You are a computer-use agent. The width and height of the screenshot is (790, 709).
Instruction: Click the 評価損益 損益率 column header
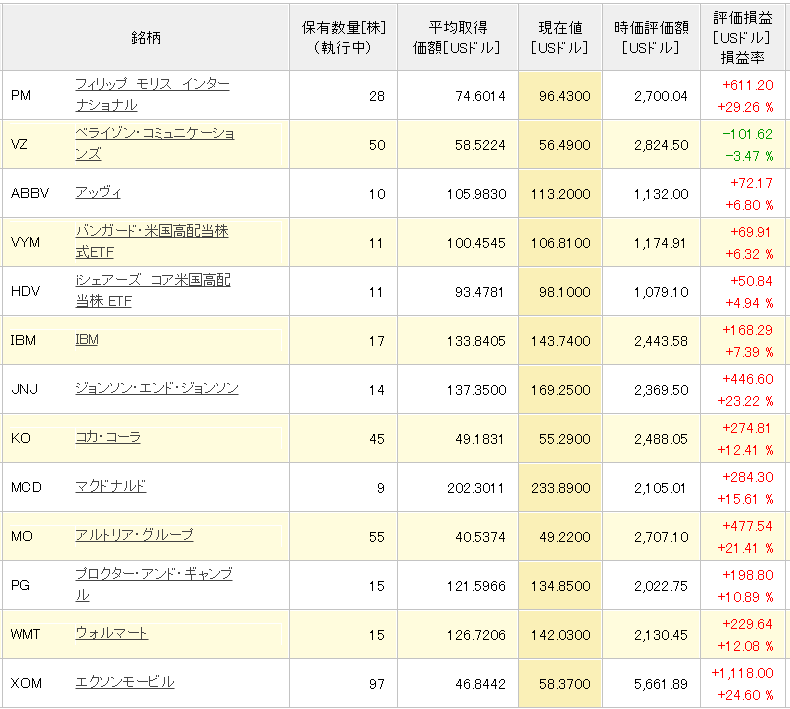tap(743, 37)
